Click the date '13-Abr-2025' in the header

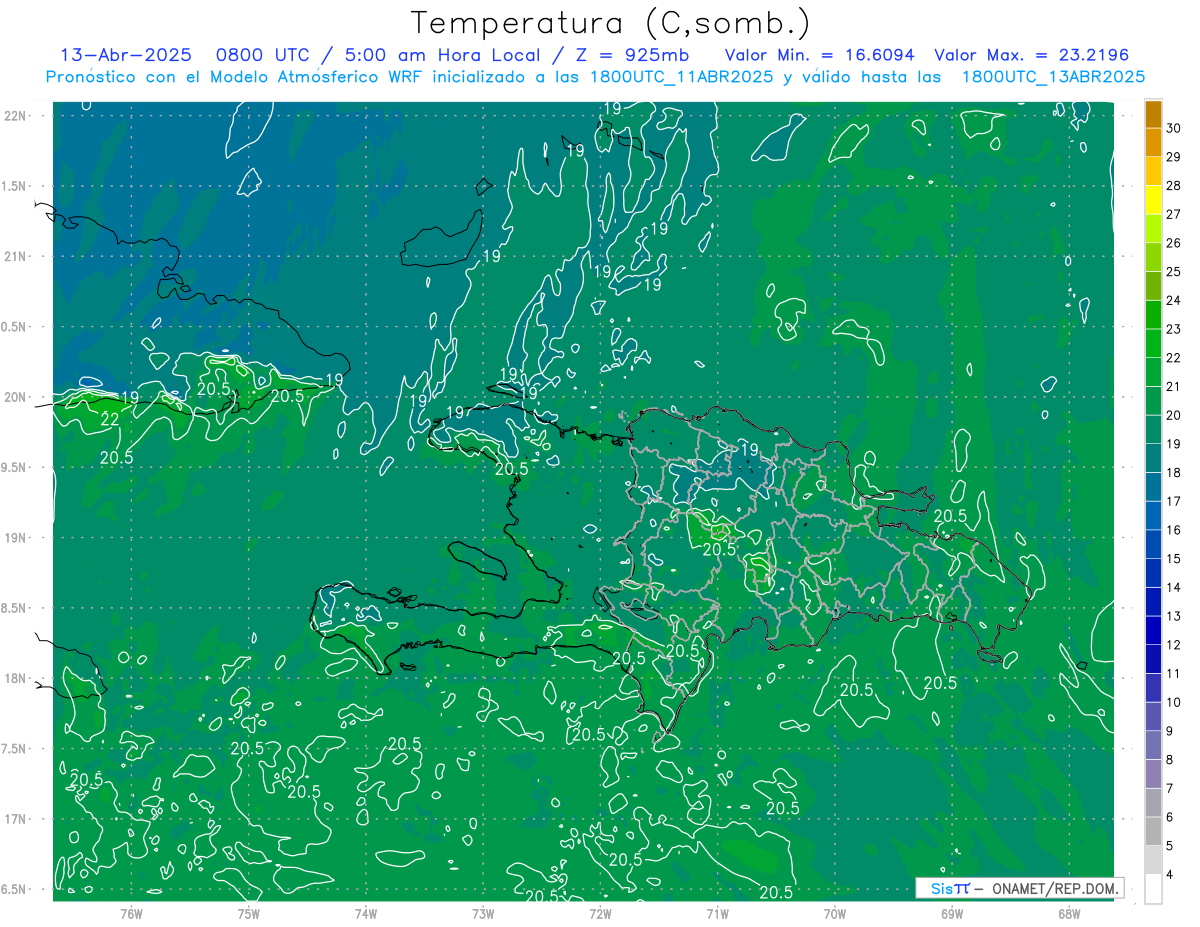pyautogui.click(x=126, y=55)
